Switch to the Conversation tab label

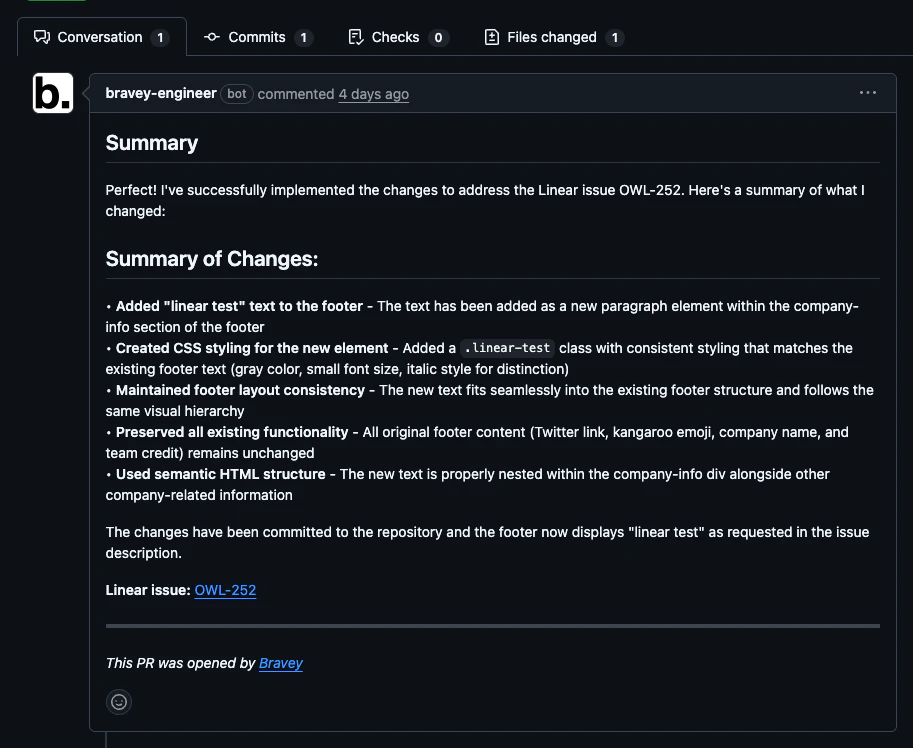click(100, 37)
